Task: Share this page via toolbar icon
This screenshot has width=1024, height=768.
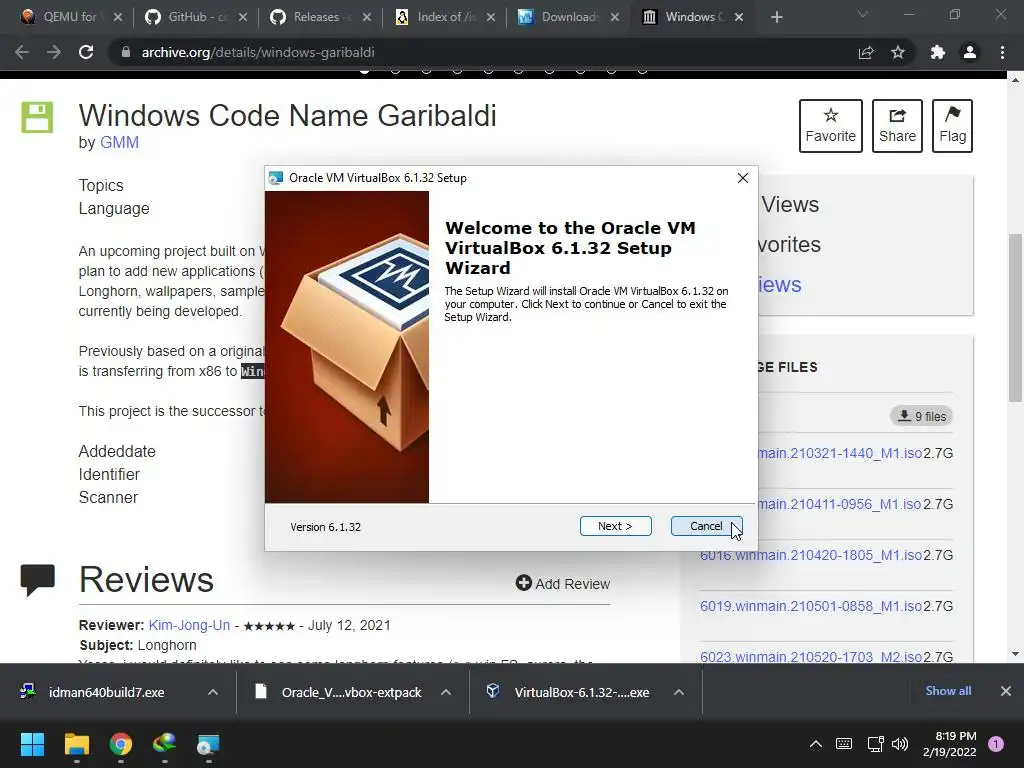Action: coord(866,52)
